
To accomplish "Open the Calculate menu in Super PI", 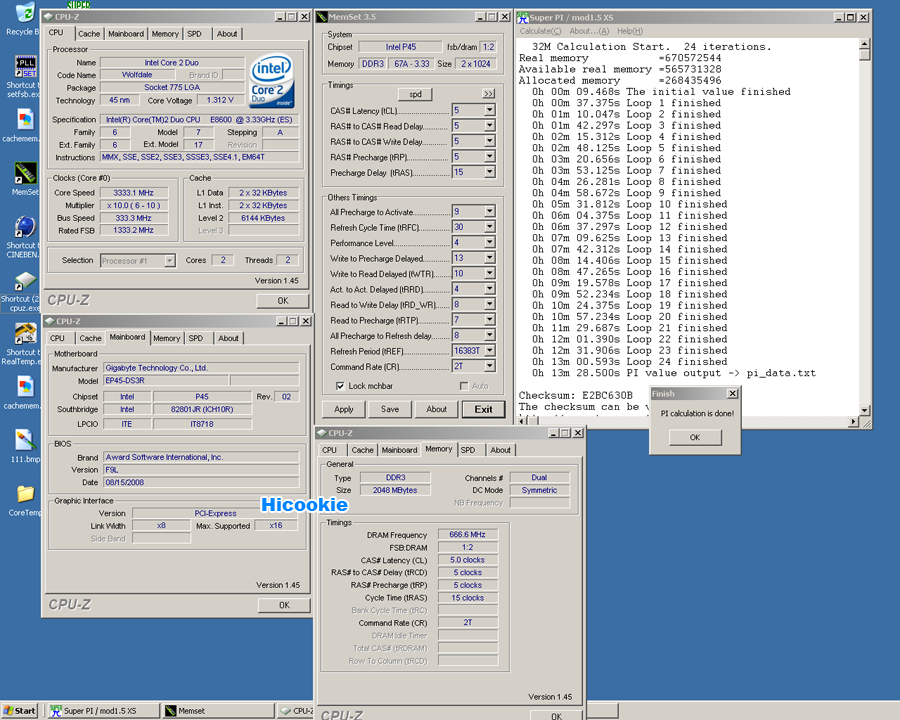I will [x=540, y=31].
